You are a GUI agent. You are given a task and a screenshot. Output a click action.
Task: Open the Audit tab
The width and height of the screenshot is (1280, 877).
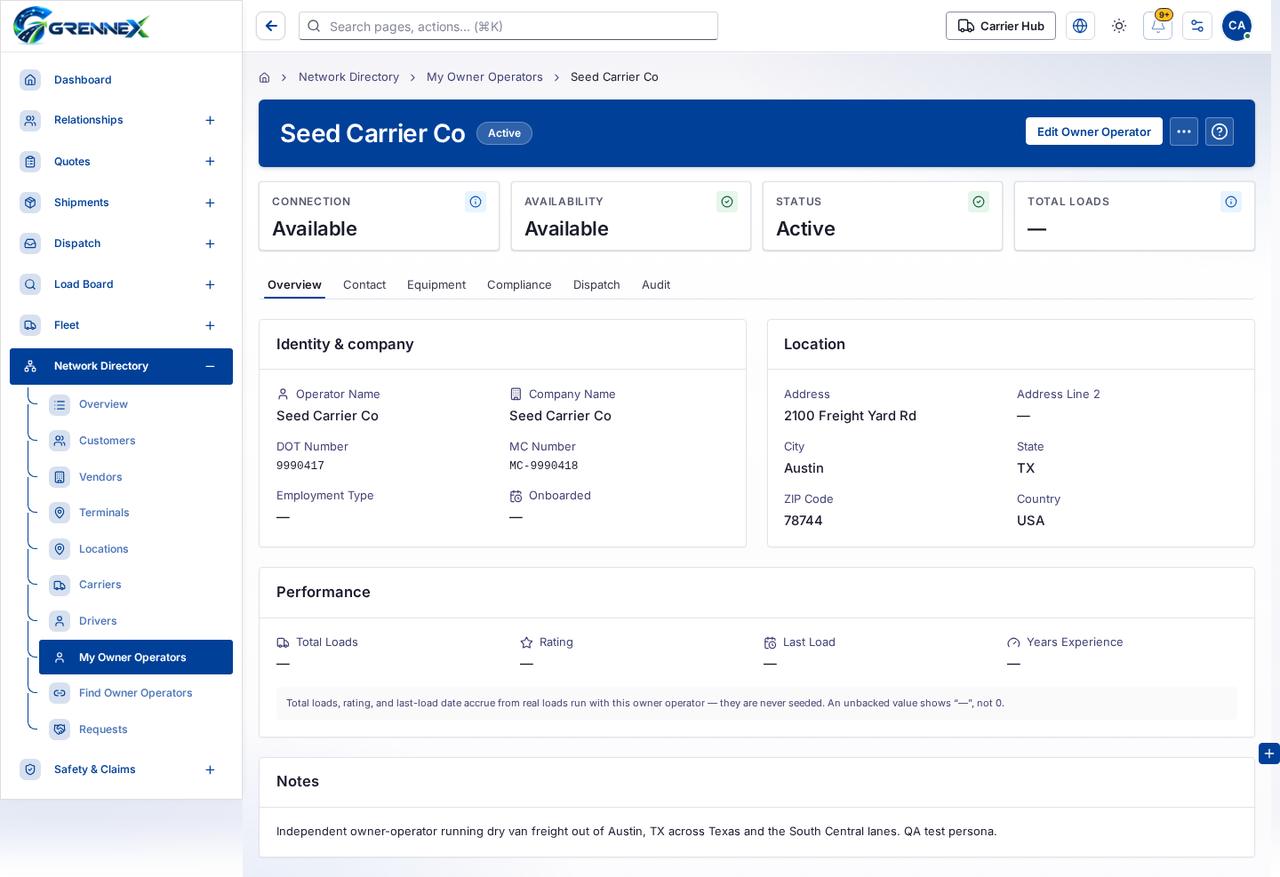(x=656, y=285)
